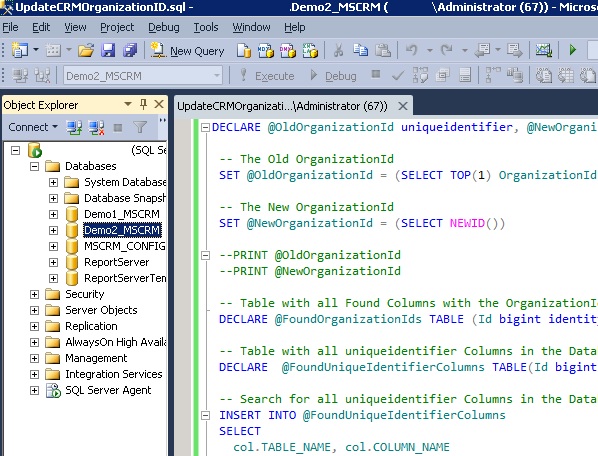
Task: Click Disconnect icon in Object Explorer
Action: [x=96, y=127]
